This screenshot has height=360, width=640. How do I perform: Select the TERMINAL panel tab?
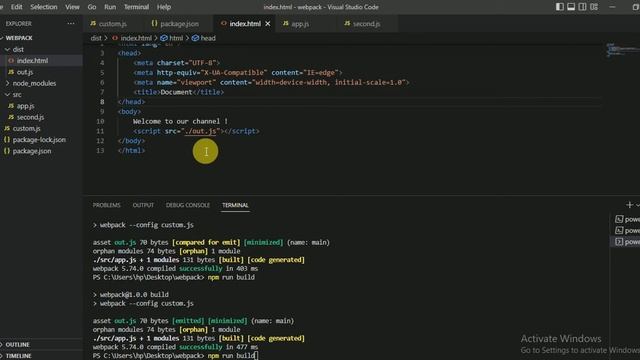235,205
